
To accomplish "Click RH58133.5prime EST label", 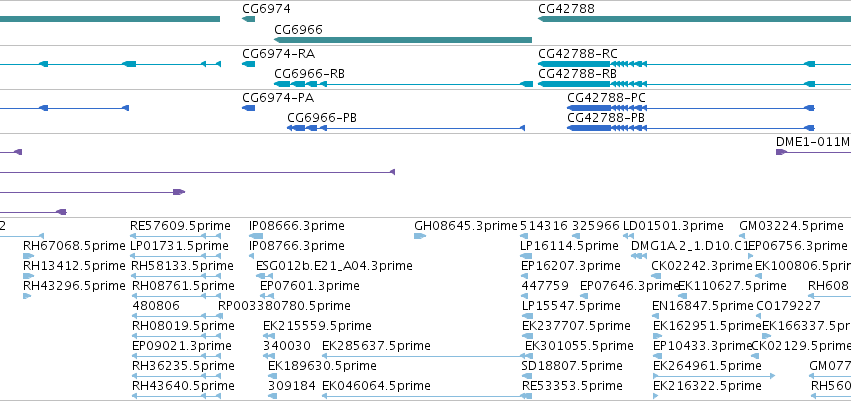I will click(x=183, y=266).
